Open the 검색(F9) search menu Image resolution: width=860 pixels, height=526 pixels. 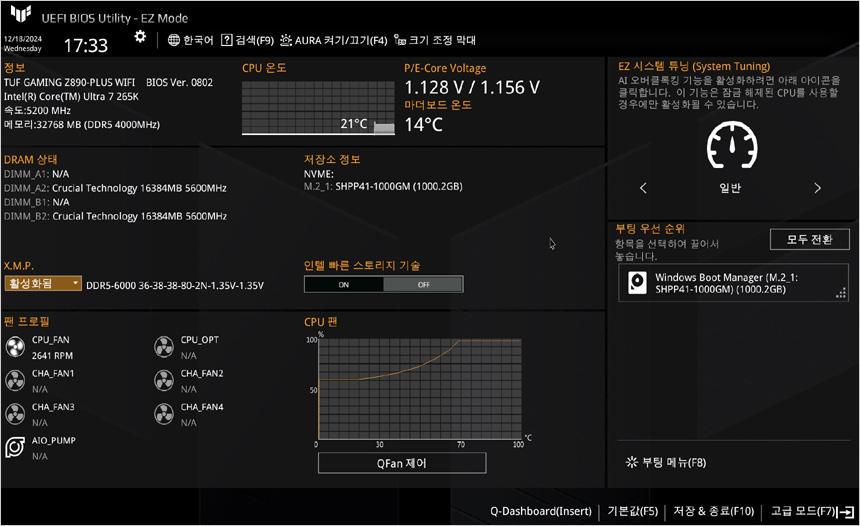coord(248,41)
